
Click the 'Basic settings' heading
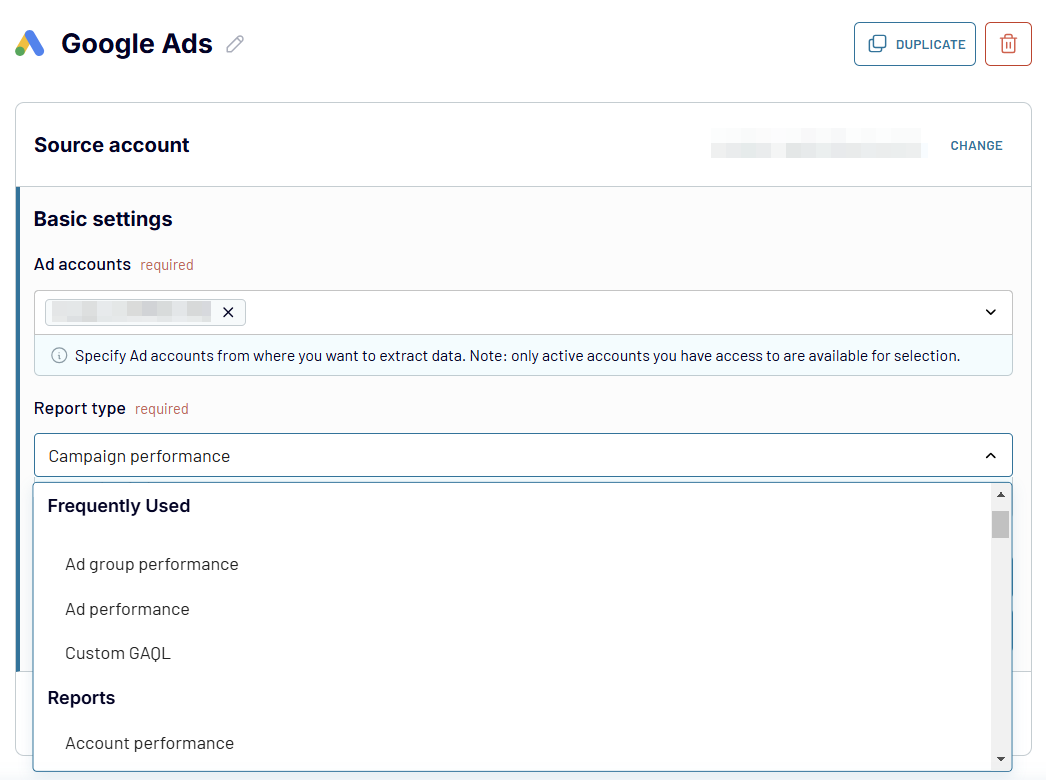(x=103, y=219)
